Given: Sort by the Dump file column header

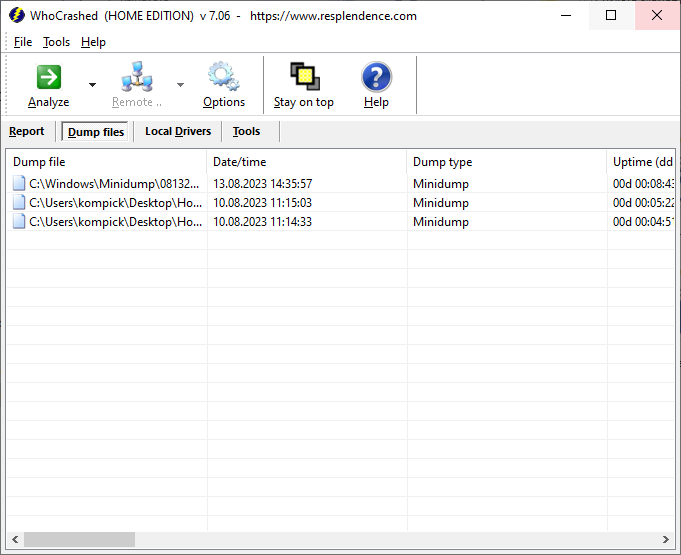Looking at the screenshot, I should 107,162.
